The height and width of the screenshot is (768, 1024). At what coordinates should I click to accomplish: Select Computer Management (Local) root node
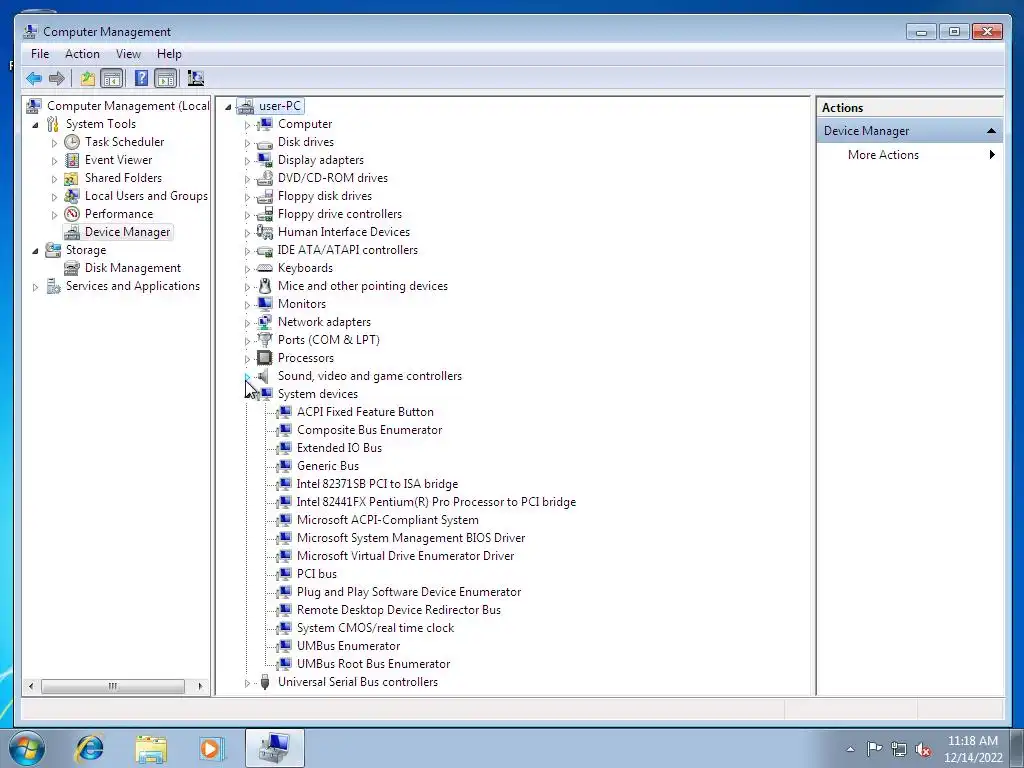pos(128,106)
